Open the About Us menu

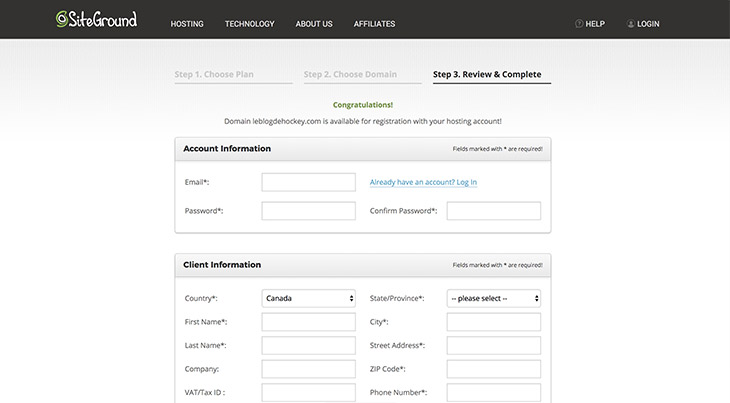pos(314,24)
